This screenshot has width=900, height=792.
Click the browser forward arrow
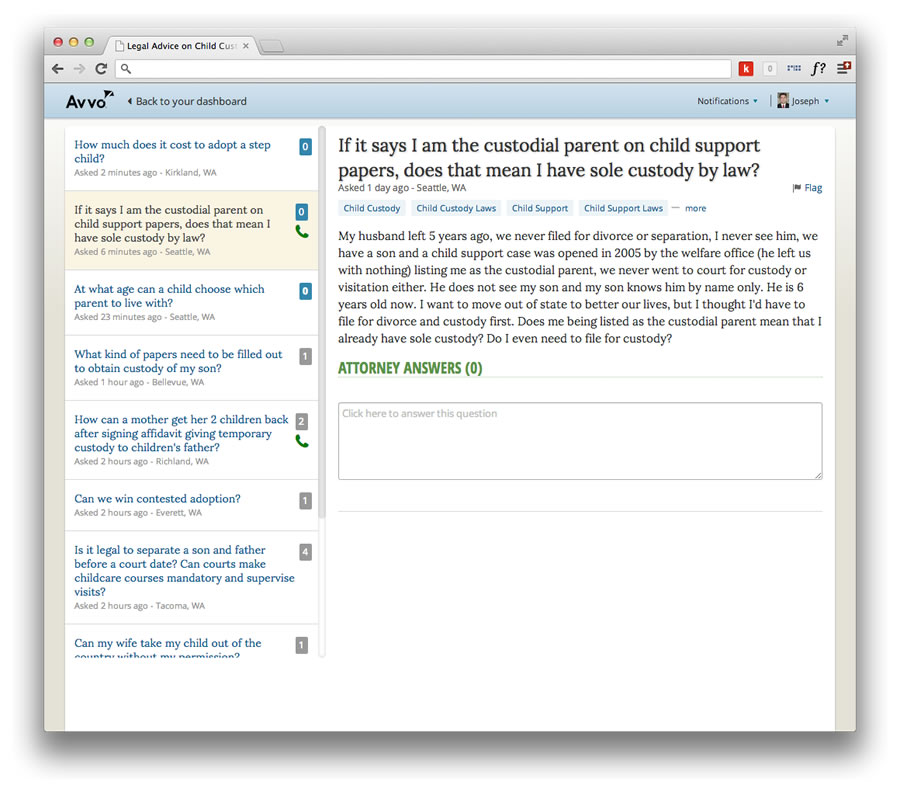pyautogui.click(x=79, y=69)
